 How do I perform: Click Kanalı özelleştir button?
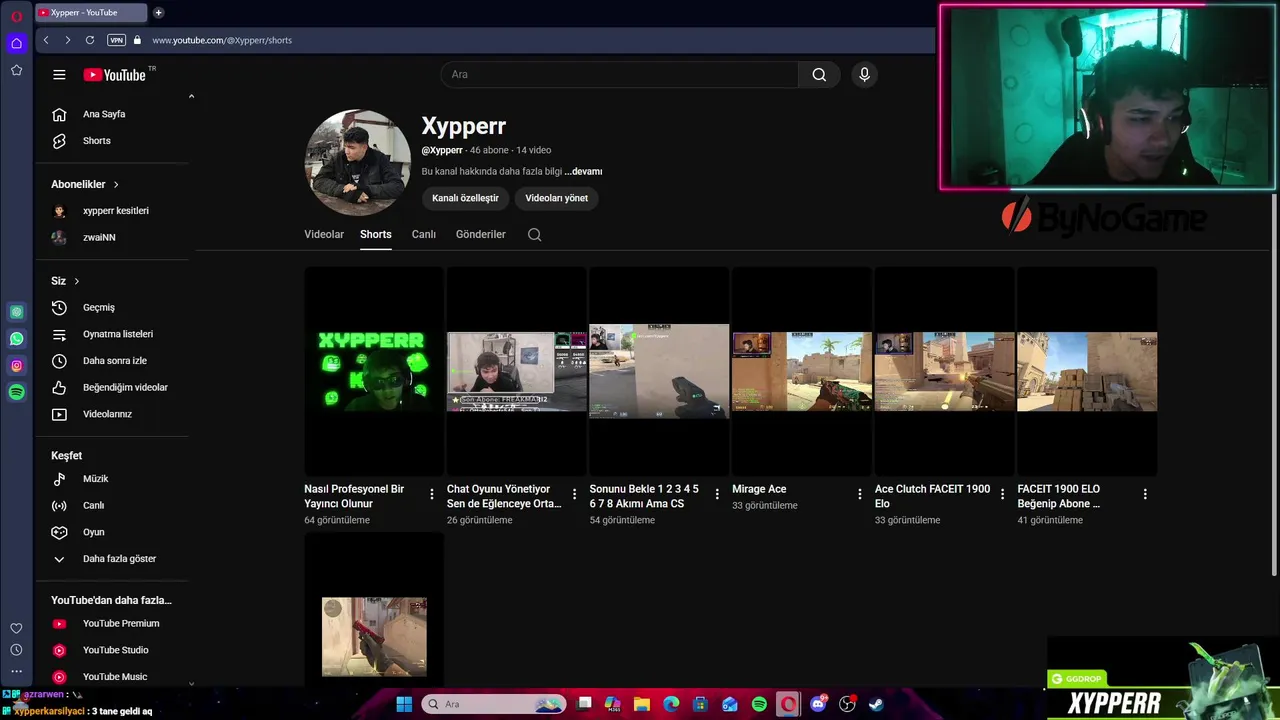(x=465, y=198)
